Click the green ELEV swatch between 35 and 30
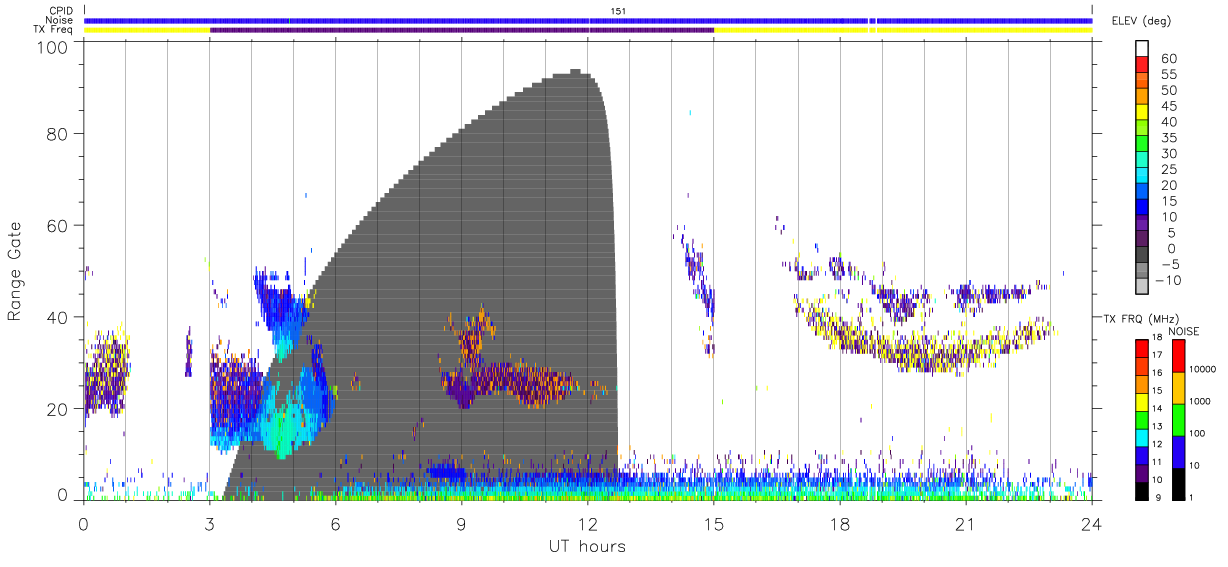Image resolution: width=1228 pixels, height=567 pixels. 1141,146
